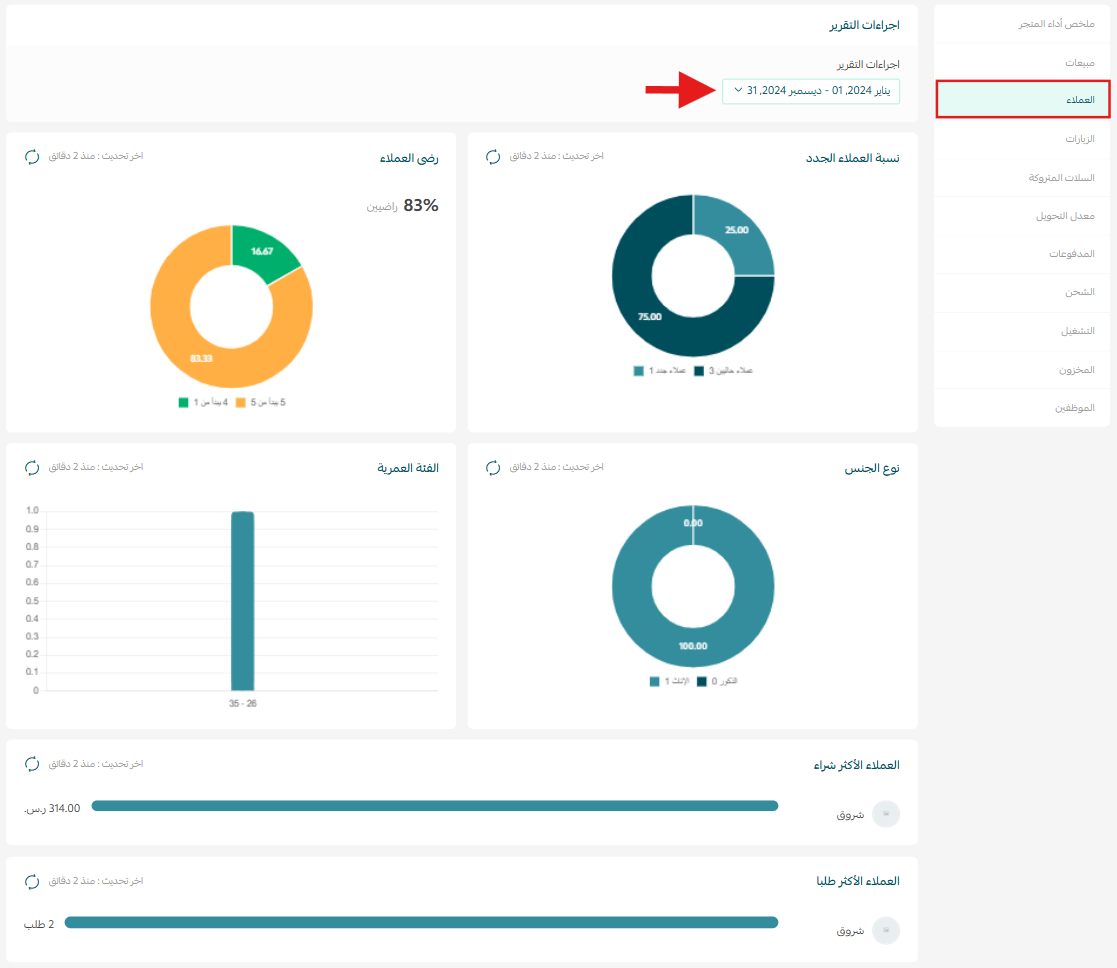Refresh the العملاء الأكثر طلبا card
1117x968 pixels.
pyautogui.click(x=32, y=881)
